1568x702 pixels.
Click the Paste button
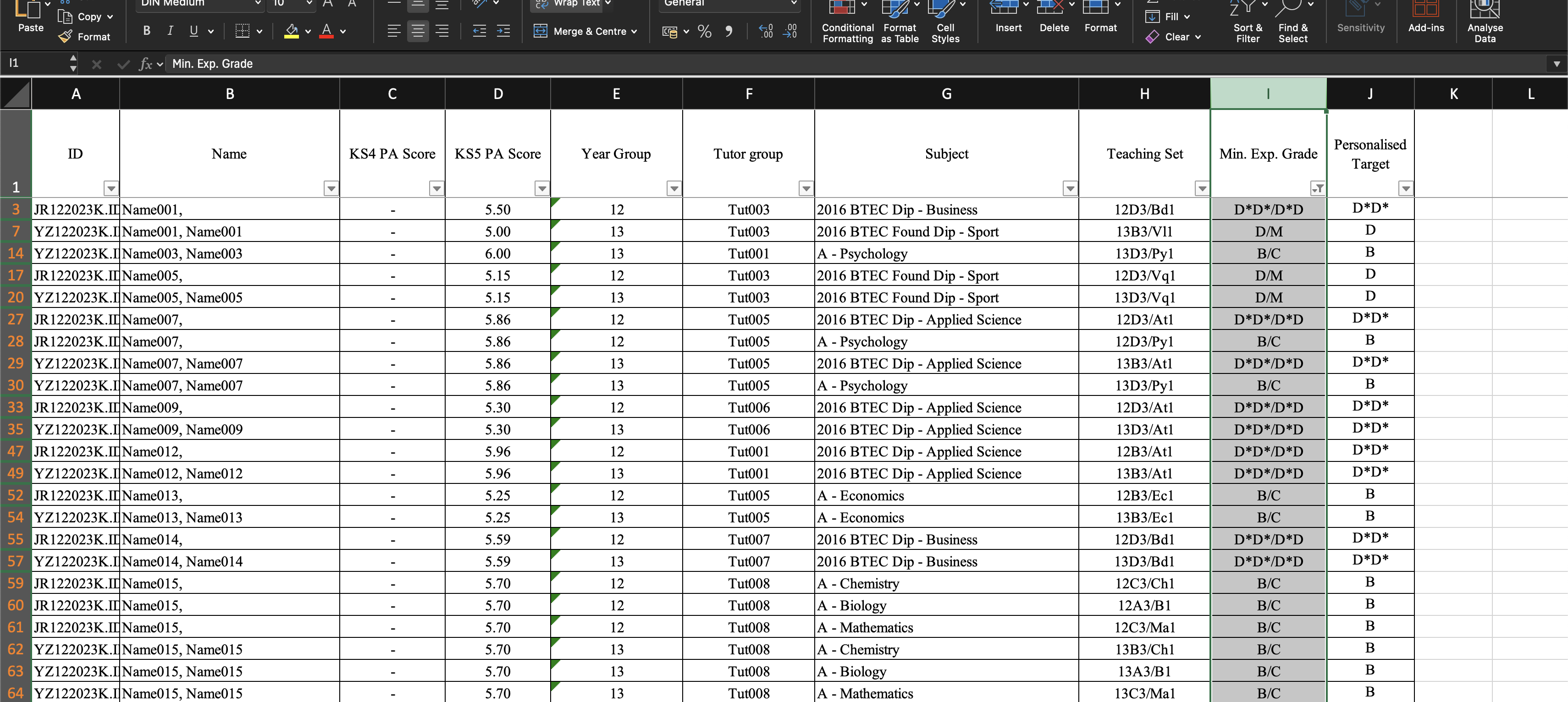pyautogui.click(x=30, y=17)
